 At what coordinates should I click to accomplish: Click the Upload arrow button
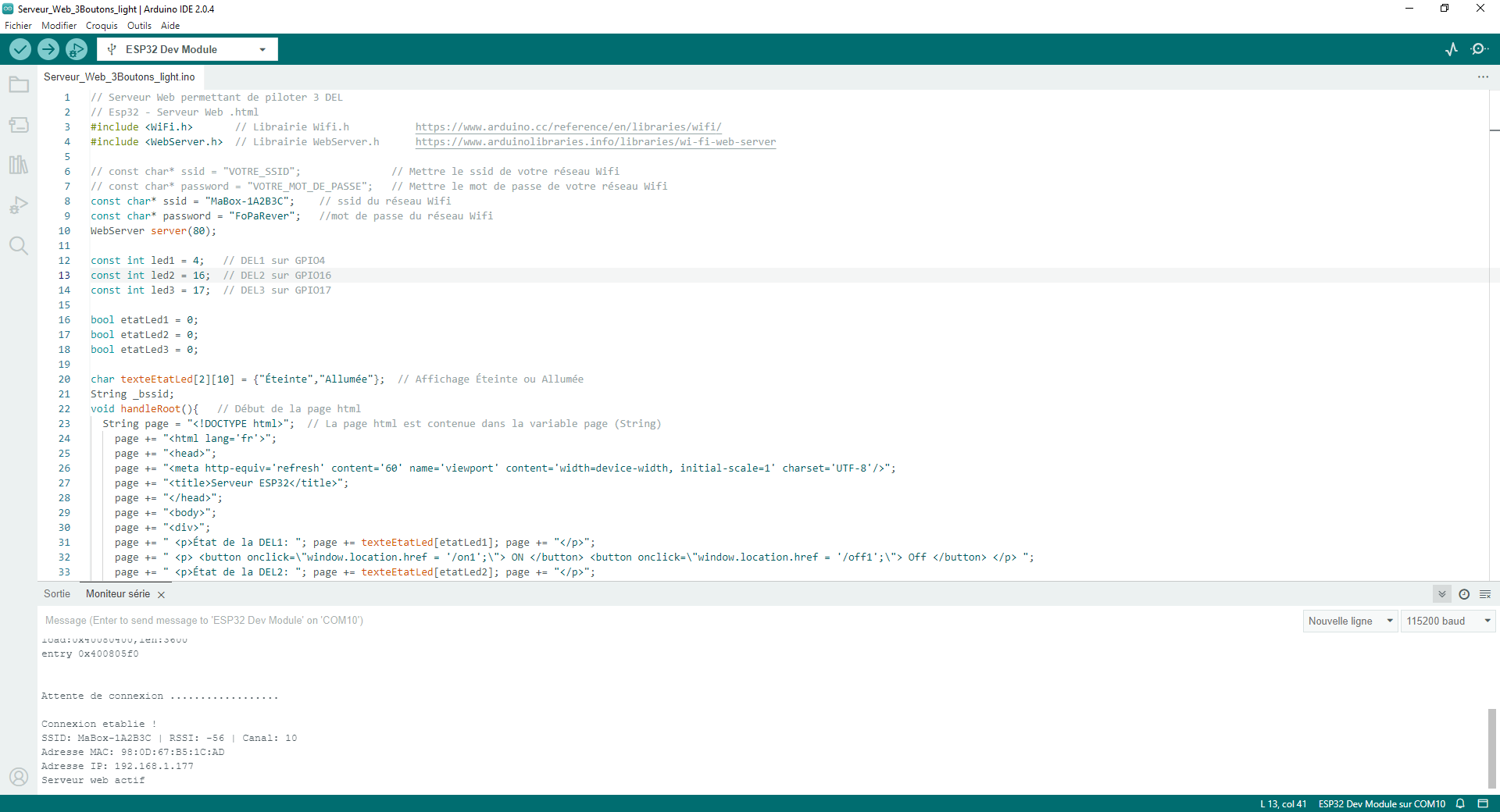(x=48, y=49)
